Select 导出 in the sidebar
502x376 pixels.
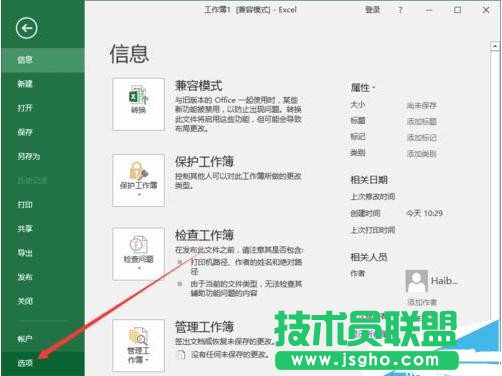click(43, 253)
